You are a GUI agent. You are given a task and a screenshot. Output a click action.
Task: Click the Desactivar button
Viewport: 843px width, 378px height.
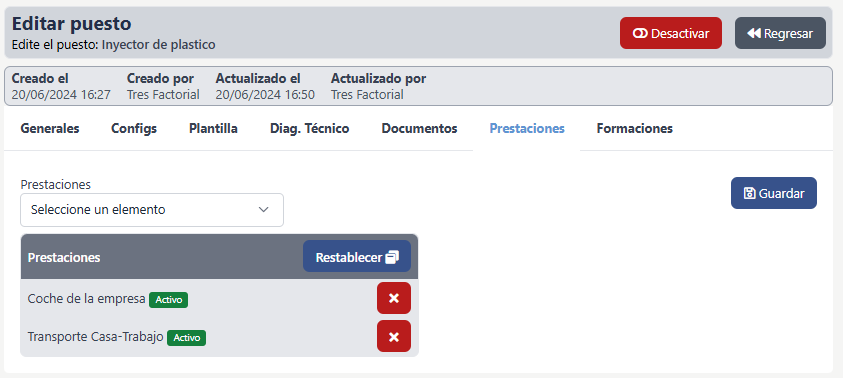point(670,33)
